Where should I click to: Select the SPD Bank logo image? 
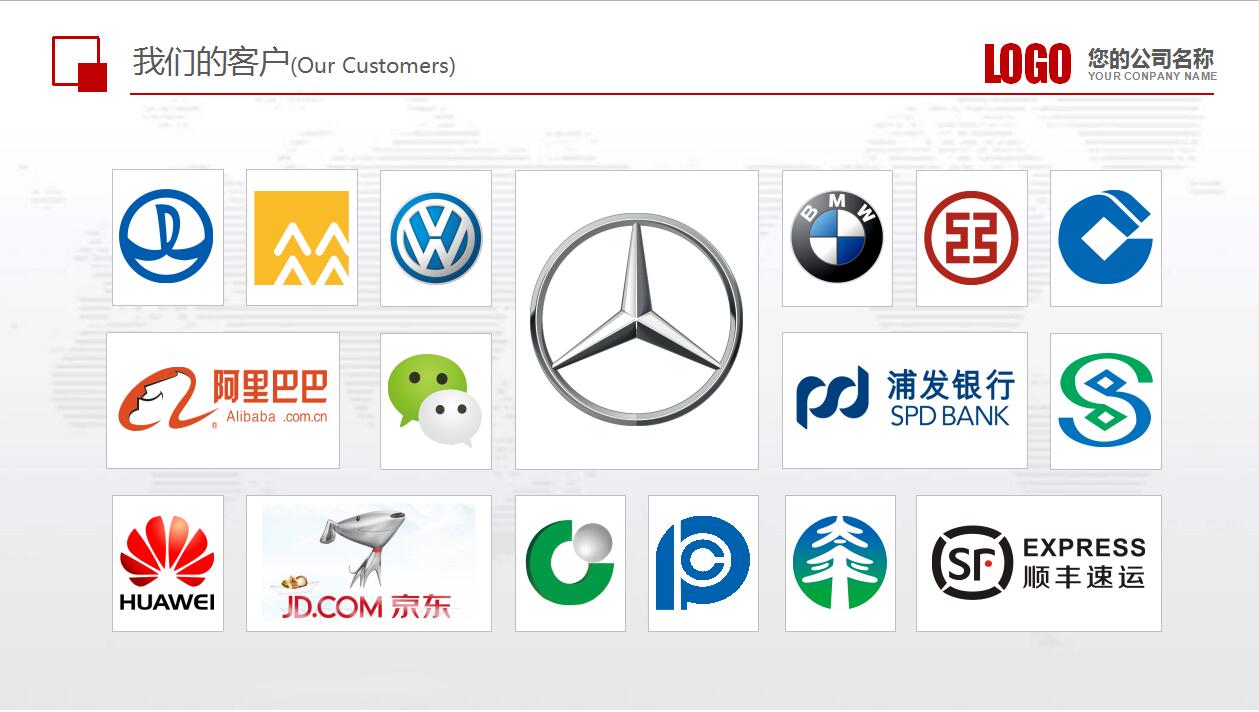904,400
